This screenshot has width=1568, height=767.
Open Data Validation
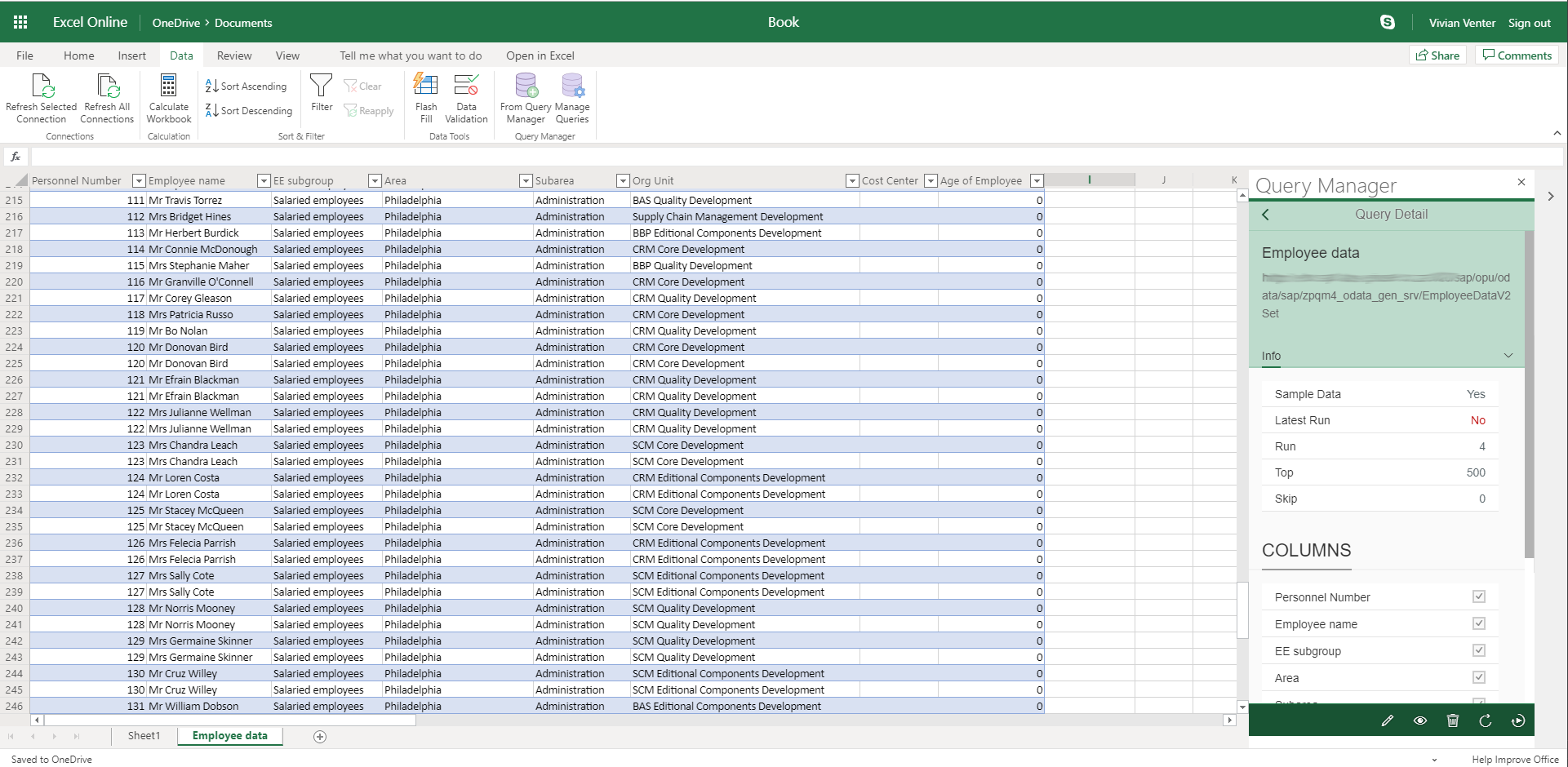466,96
